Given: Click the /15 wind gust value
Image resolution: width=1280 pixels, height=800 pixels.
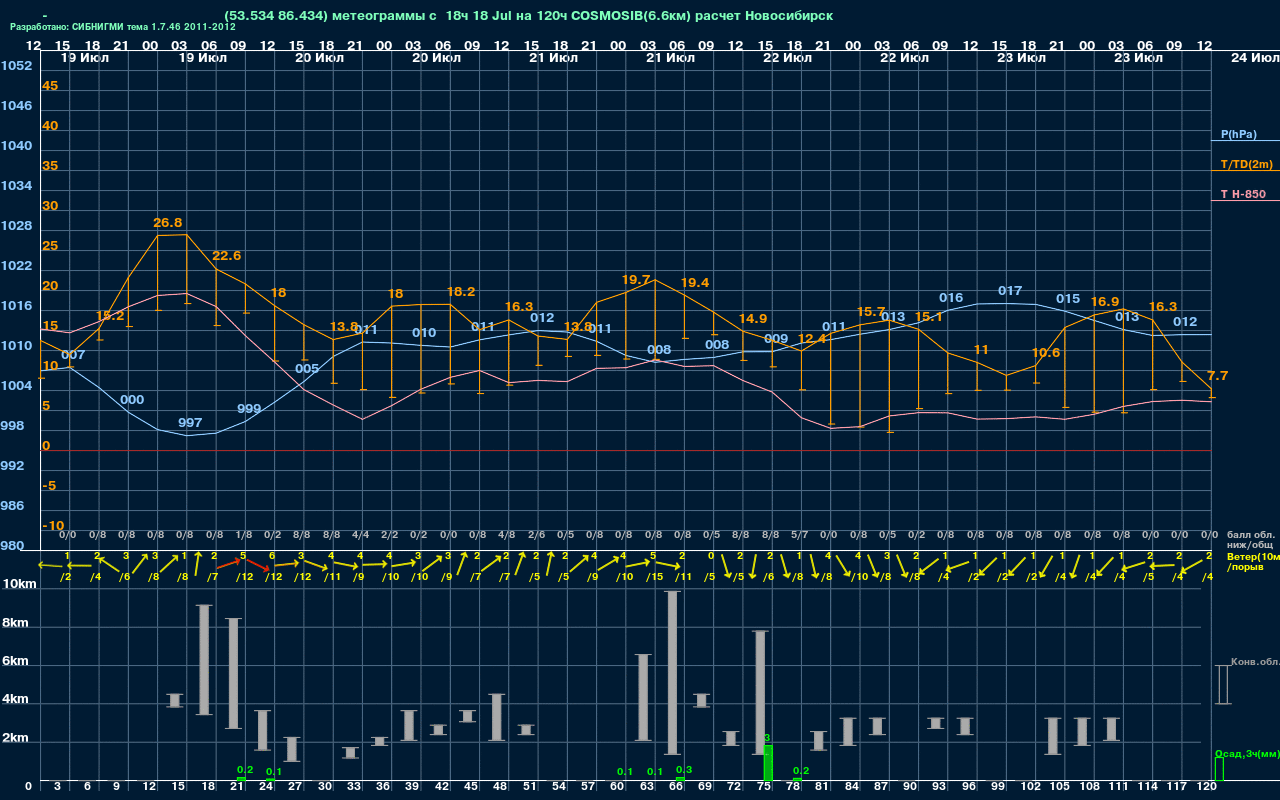Looking at the screenshot, I should pos(655,575).
